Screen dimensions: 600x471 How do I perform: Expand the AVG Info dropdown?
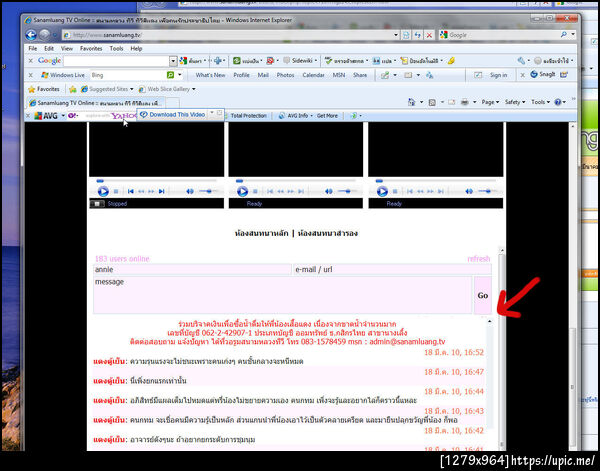311,116
